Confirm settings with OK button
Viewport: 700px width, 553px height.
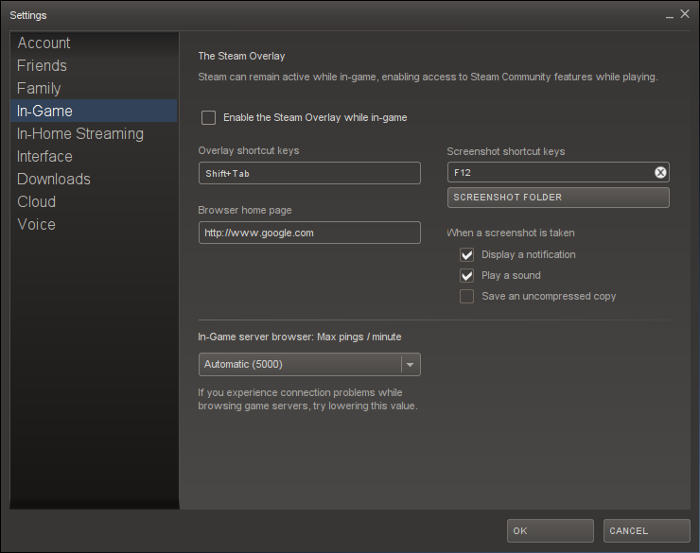click(x=550, y=531)
